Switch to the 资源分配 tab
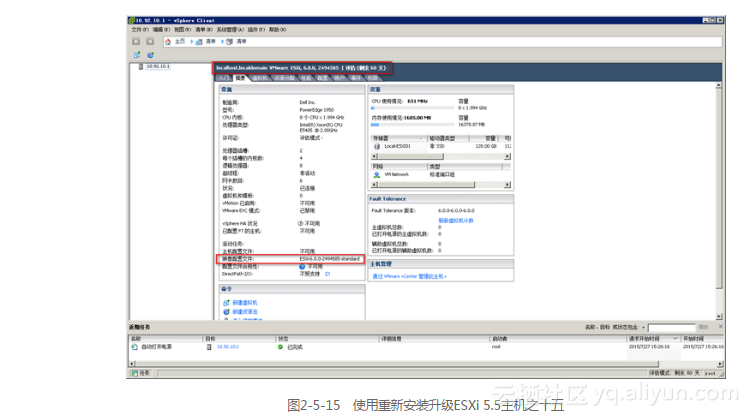The height and width of the screenshot is (416, 750). point(285,78)
